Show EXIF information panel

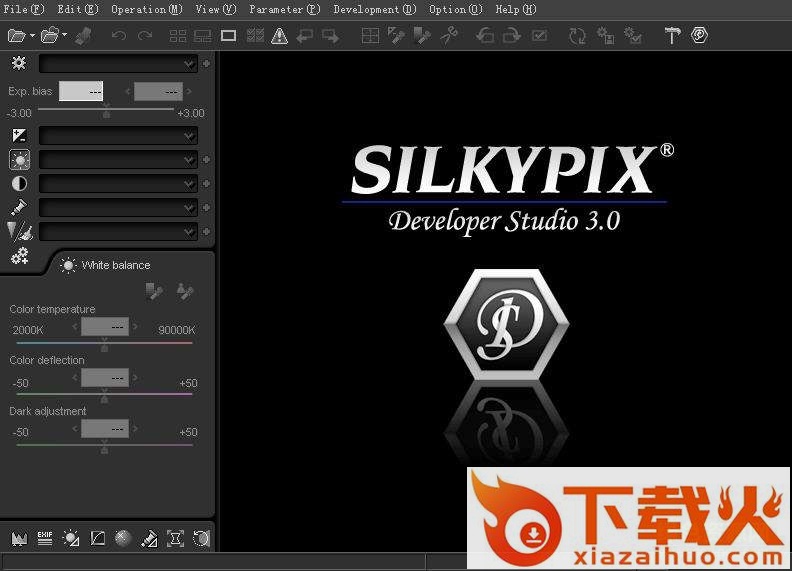44,538
